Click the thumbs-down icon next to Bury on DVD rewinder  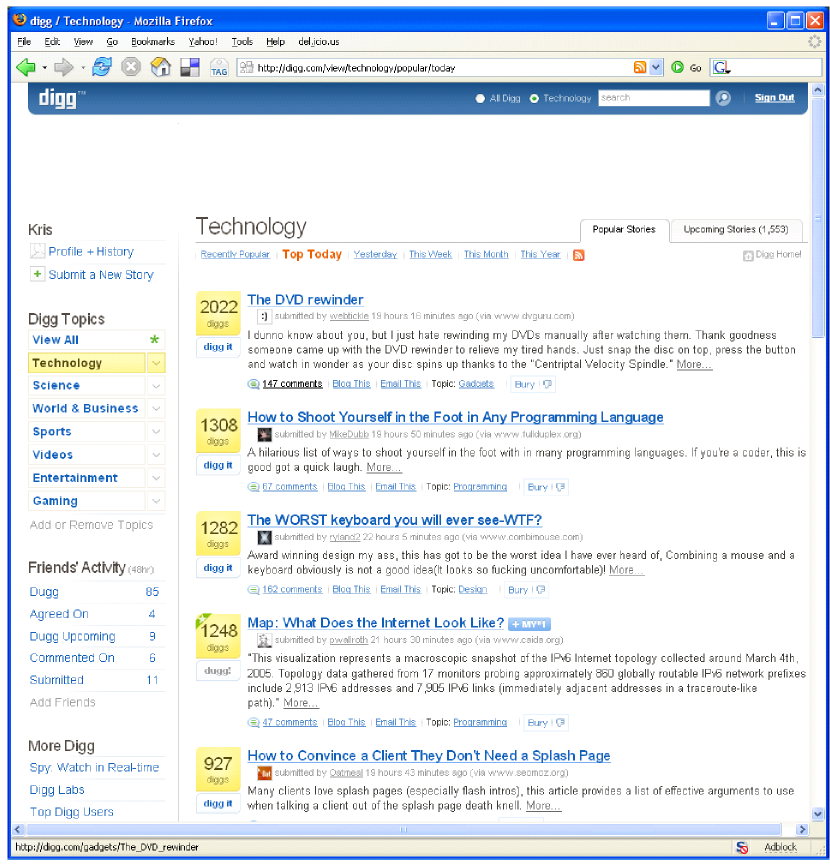[547, 384]
